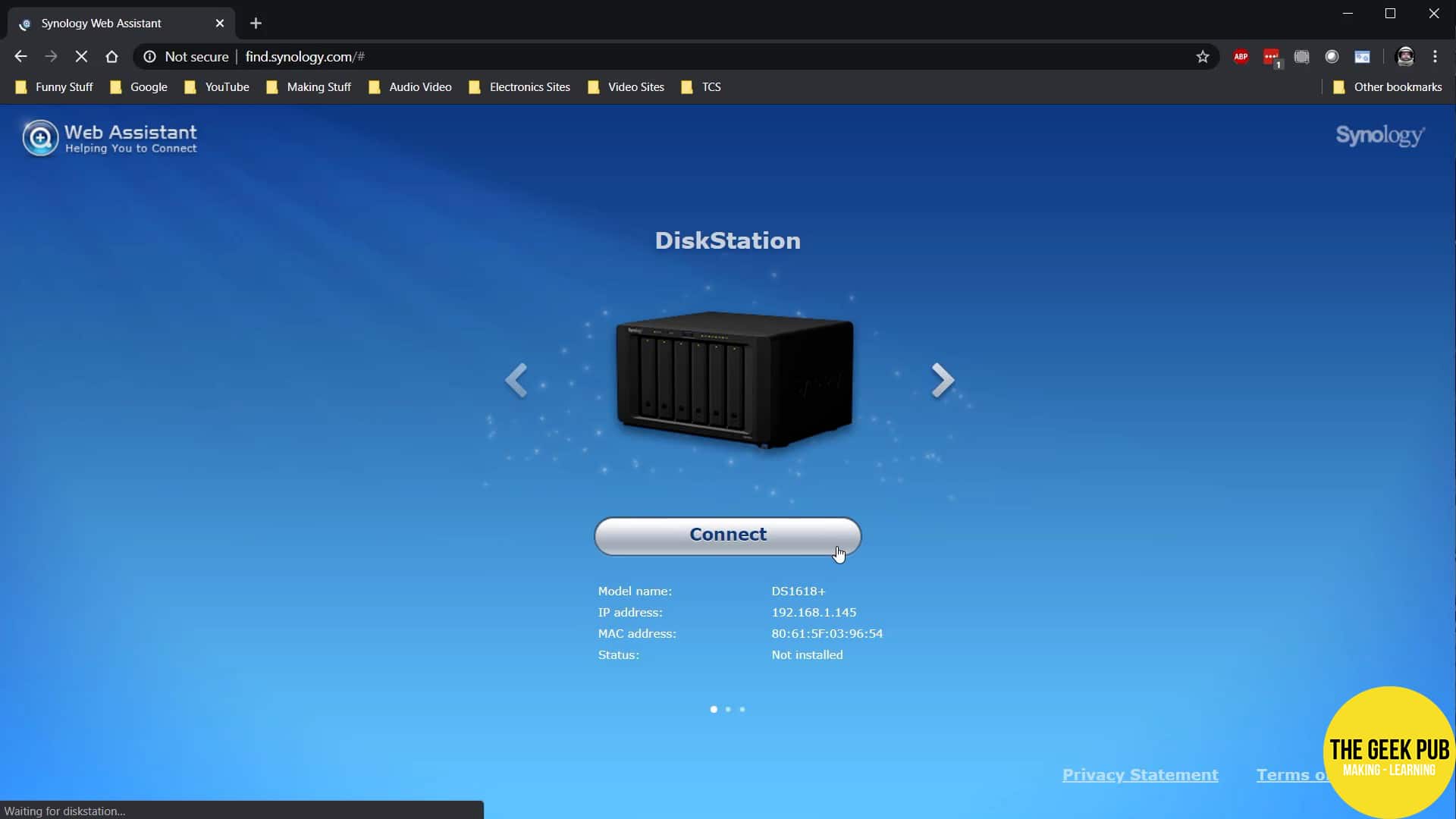
Task: Maximize or restore the Chrome window
Action: (1390, 14)
